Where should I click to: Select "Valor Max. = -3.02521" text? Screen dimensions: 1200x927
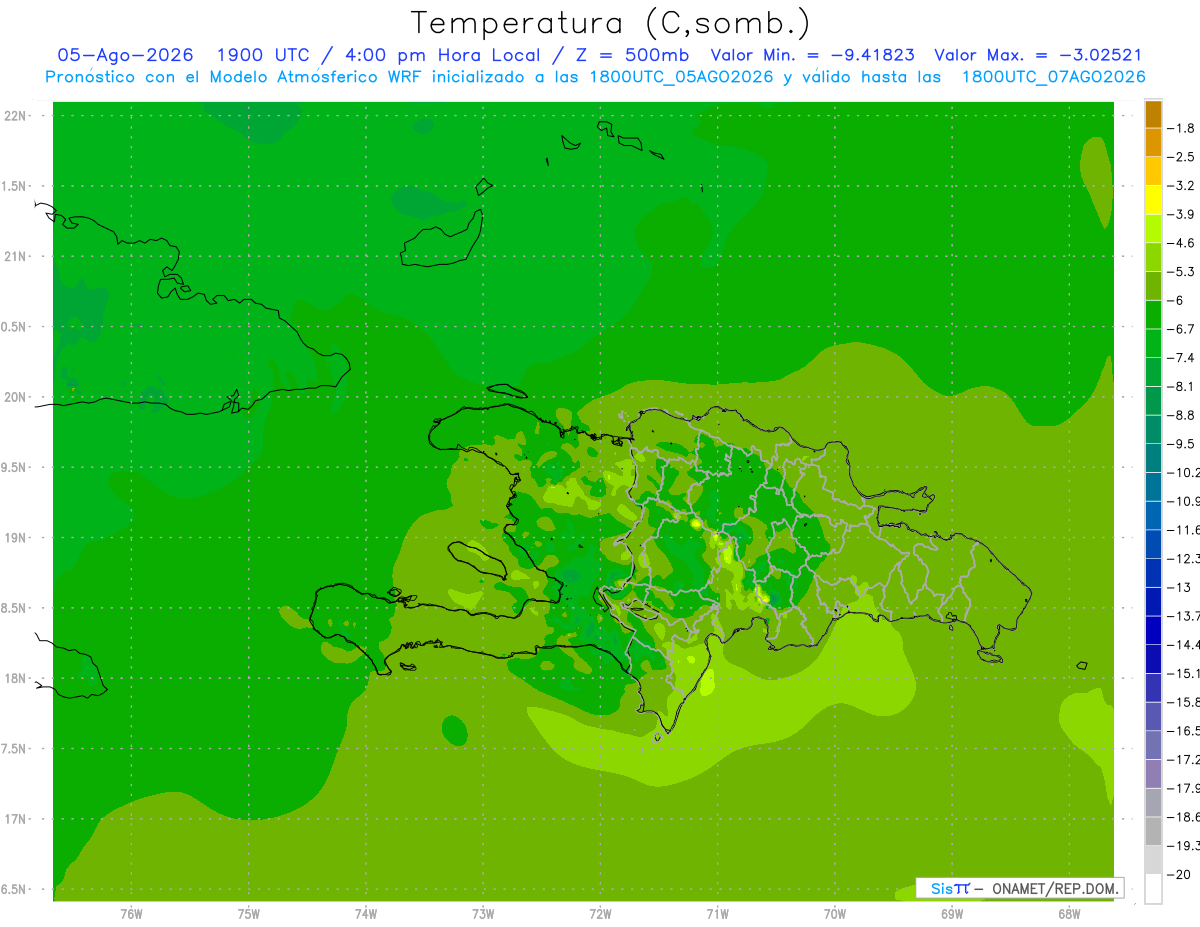(x=1038, y=55)
